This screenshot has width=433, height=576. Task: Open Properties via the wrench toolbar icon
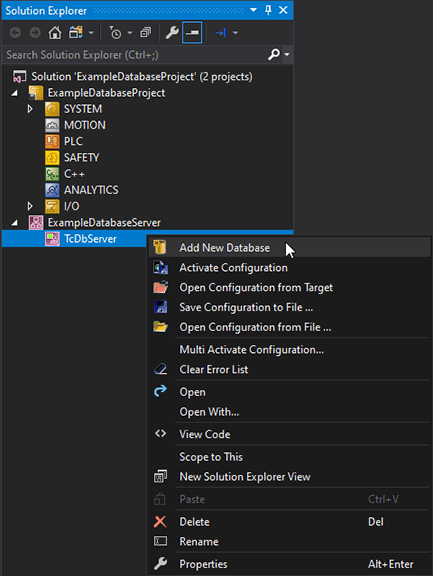[x=172, y=33]
